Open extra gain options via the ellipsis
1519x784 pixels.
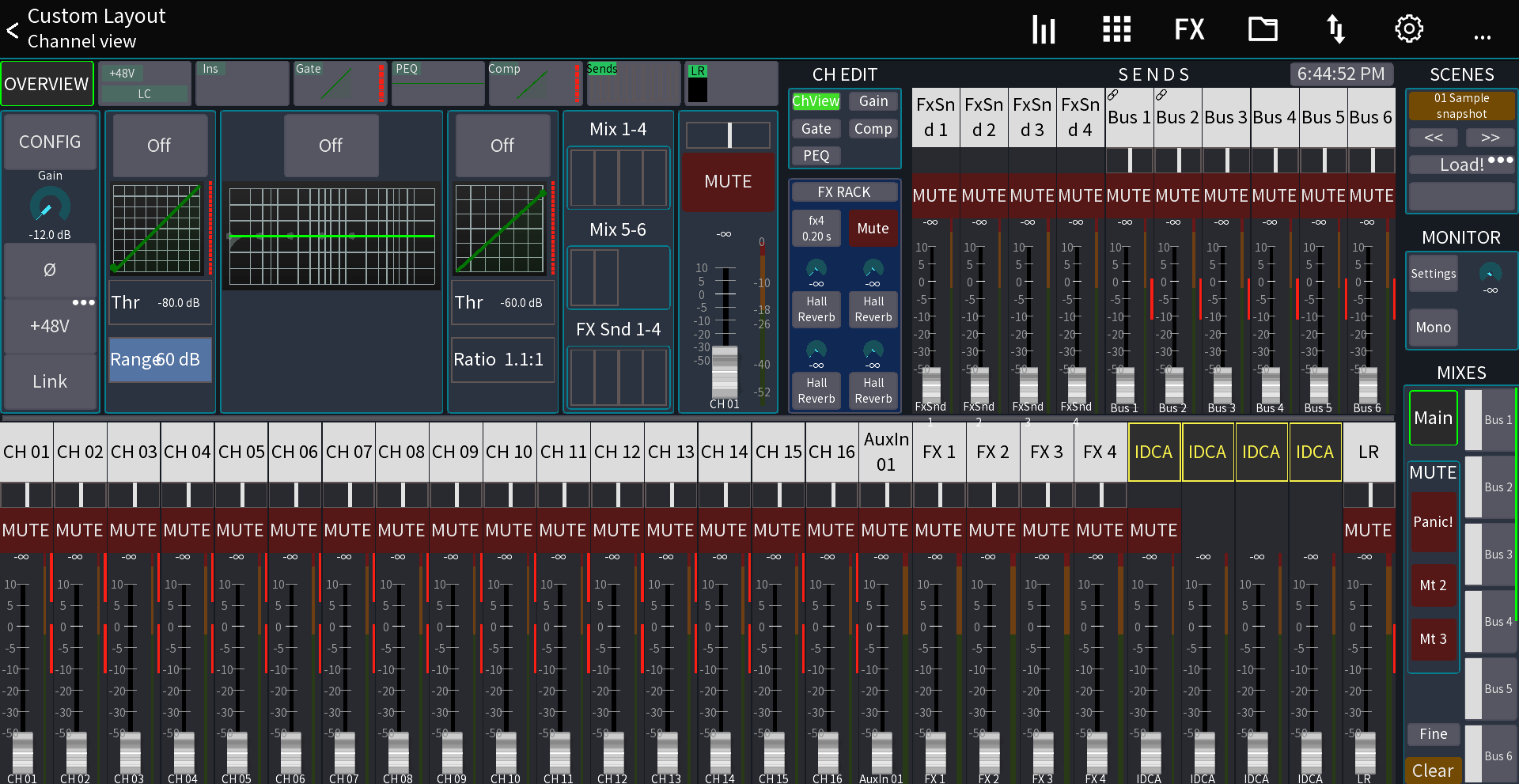tap(83, 301)
